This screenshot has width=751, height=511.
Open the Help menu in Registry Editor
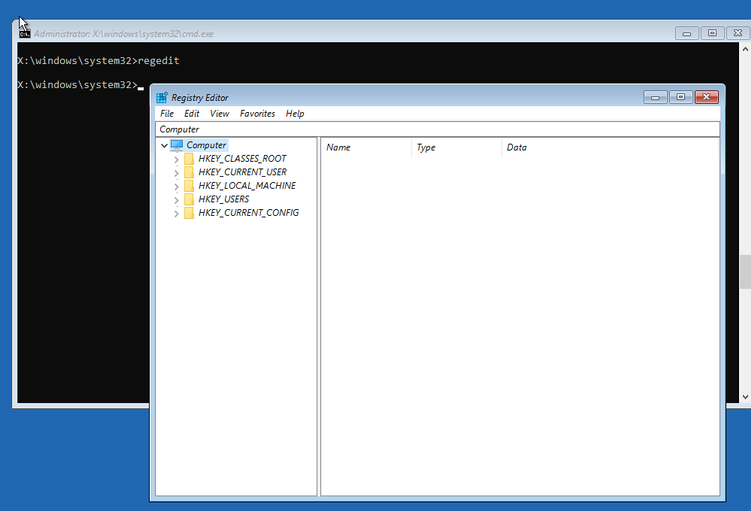[295, 114]
